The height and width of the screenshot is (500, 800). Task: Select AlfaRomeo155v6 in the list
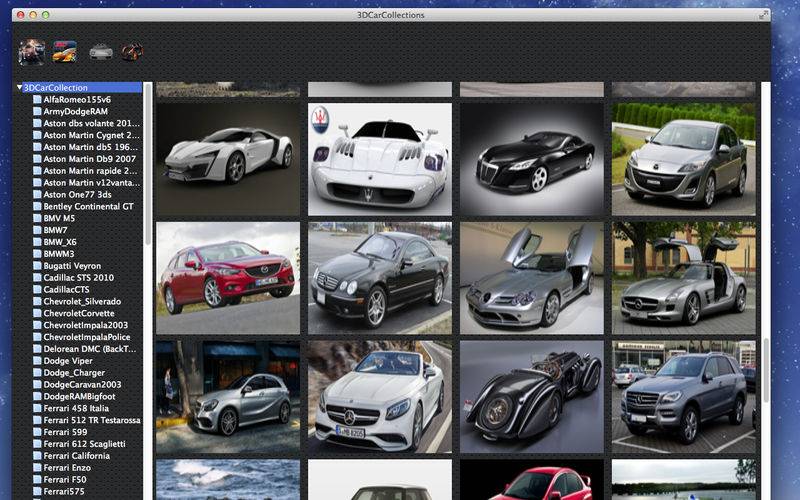(77, 99)
